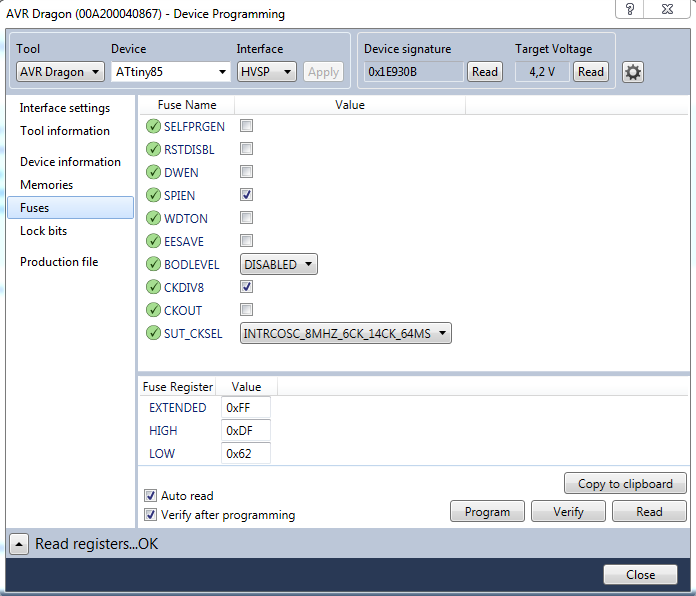Click the green status icon beside CKOUT
Image resolution: width=696 pixels, height=596 pixels.
[153, 310]
